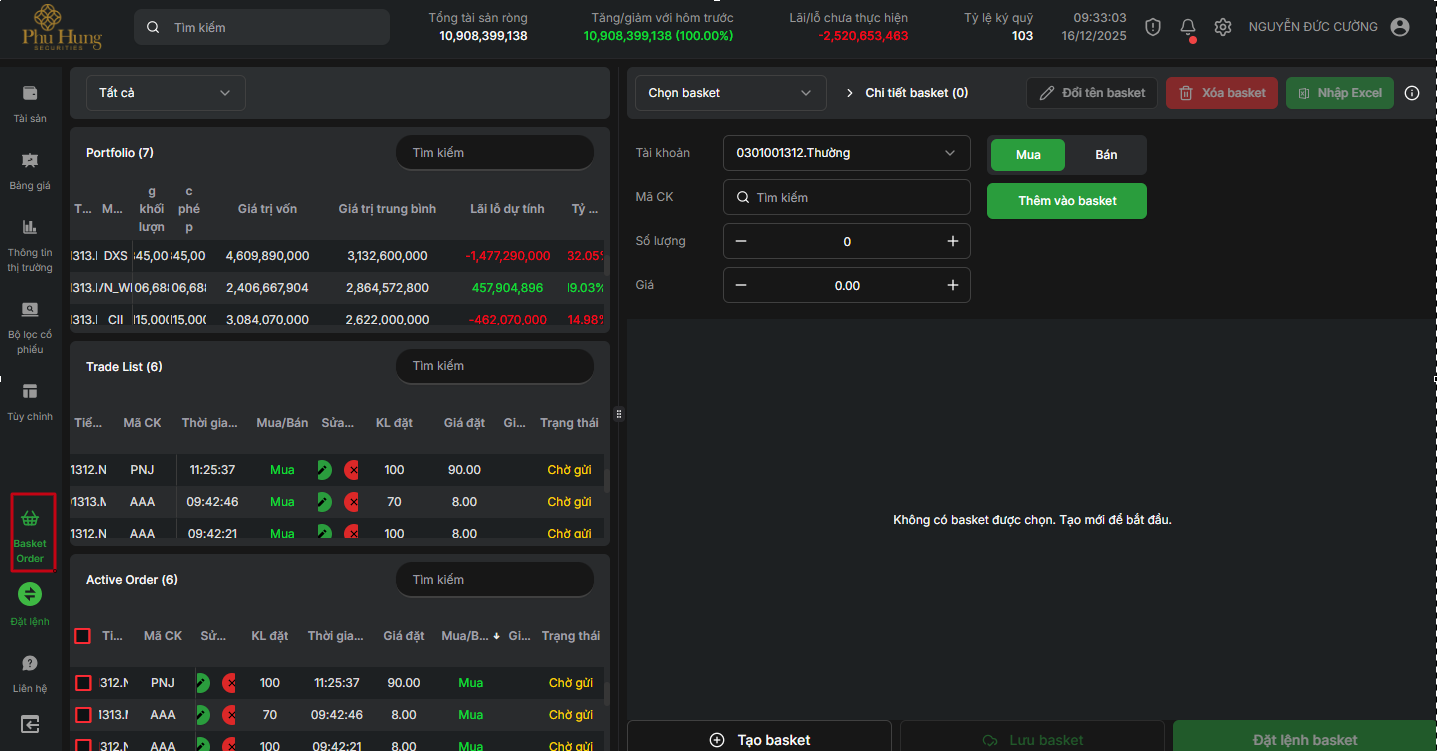This screenshot has height=751, width=1437.
Task: Expand the Tất cả filter dropdown
Action: [x=165, y=93]
